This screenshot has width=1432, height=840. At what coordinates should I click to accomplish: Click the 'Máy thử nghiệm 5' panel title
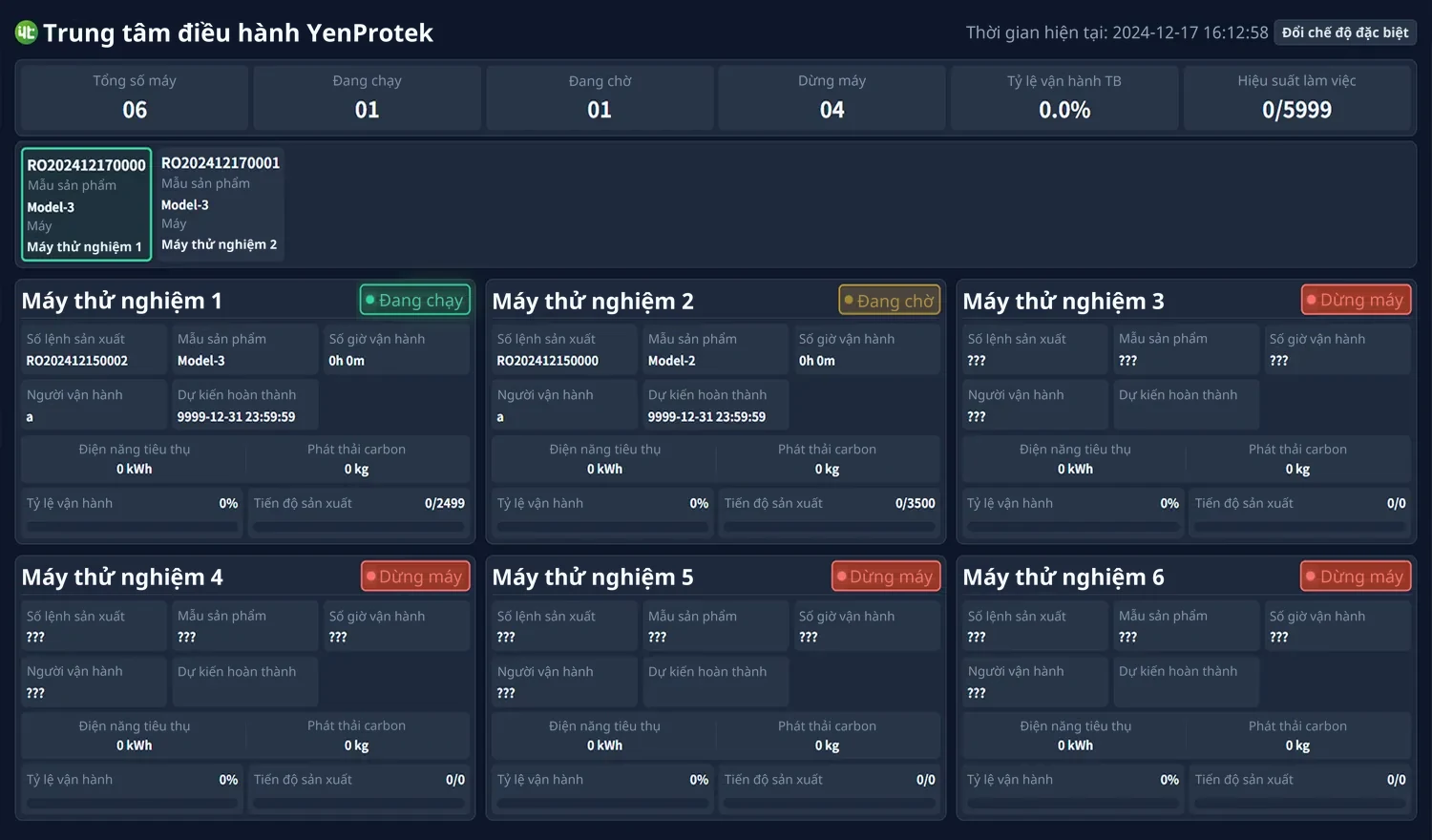click(593, 577)
